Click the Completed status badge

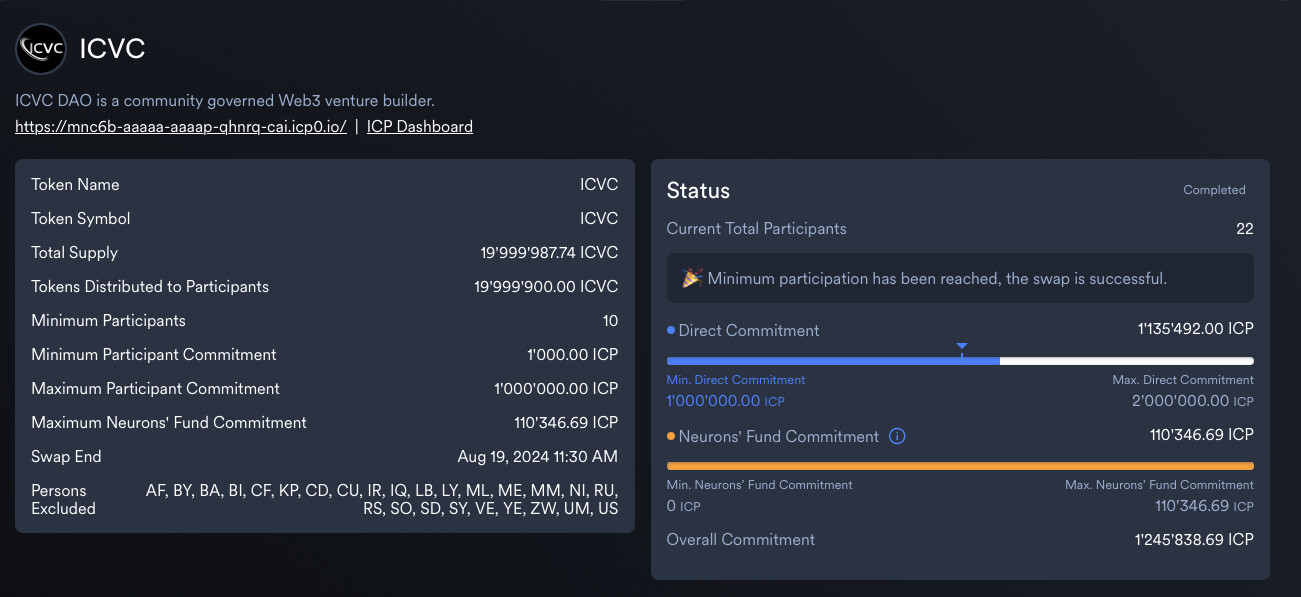1214,190
